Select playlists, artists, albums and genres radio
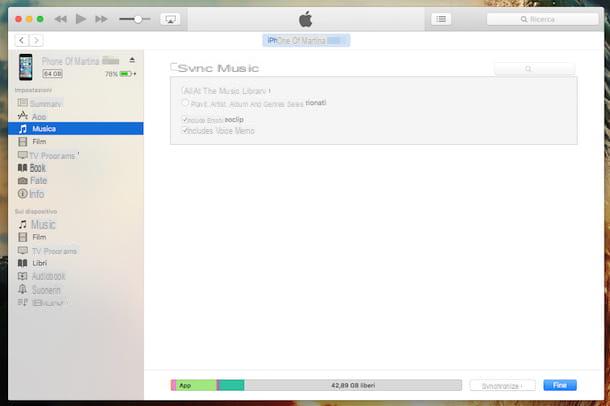The height and width of the screenshot is (406, 610). coord(186,103)
